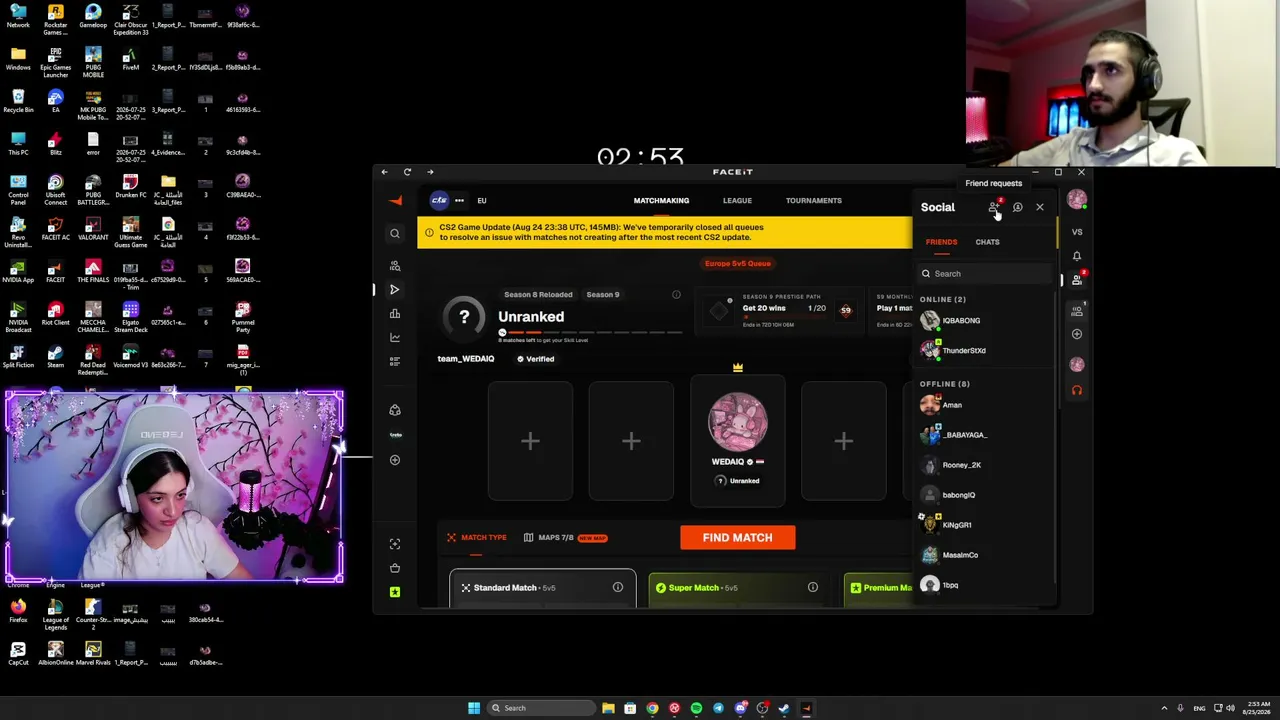Select offline friend Rooney_2K
Screen dimensions: 1280x720
985,465
